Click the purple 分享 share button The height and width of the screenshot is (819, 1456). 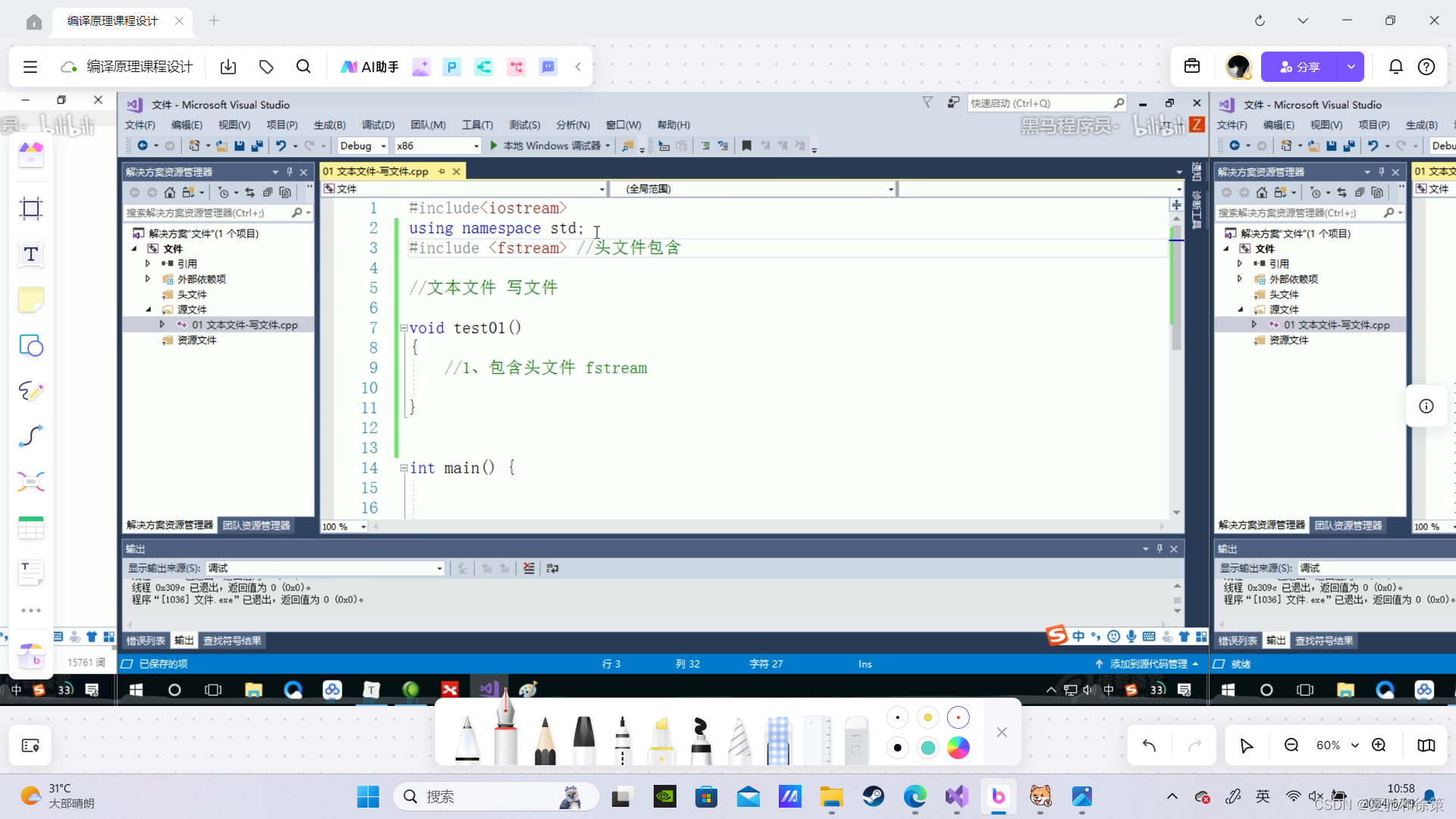point(1299,67)
